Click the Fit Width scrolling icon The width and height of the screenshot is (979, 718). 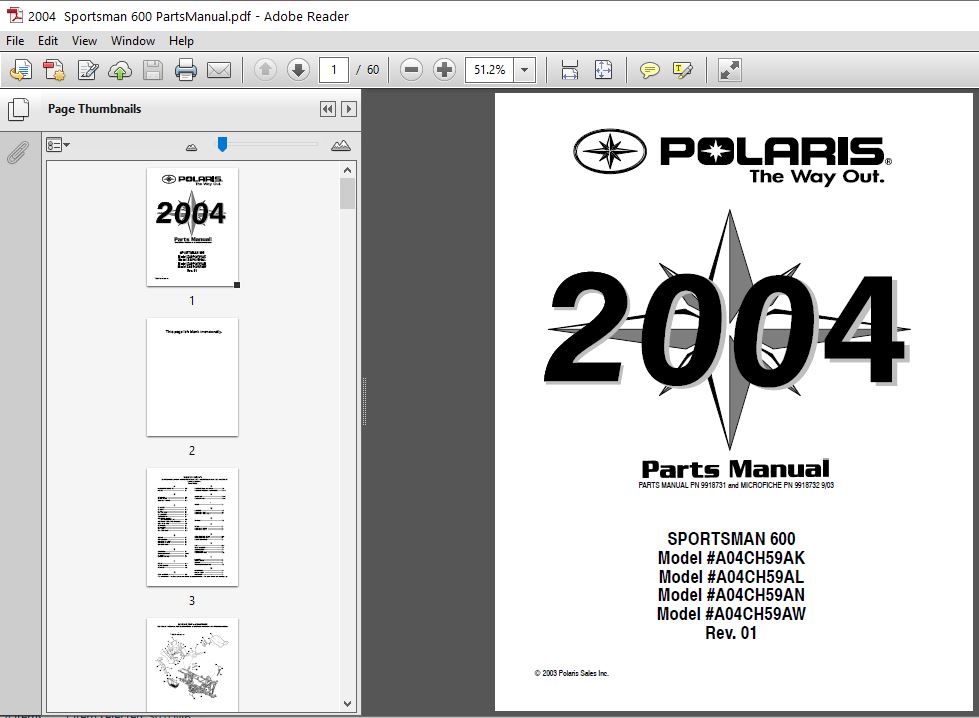(569, 70)
